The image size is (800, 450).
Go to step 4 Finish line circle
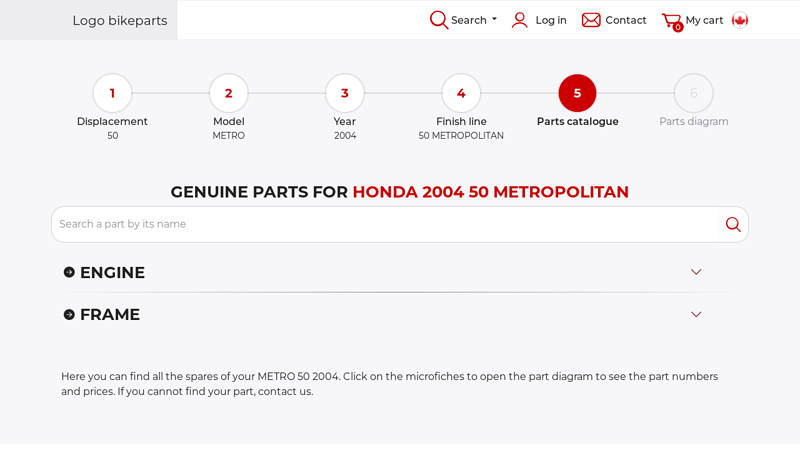(461, 93)
